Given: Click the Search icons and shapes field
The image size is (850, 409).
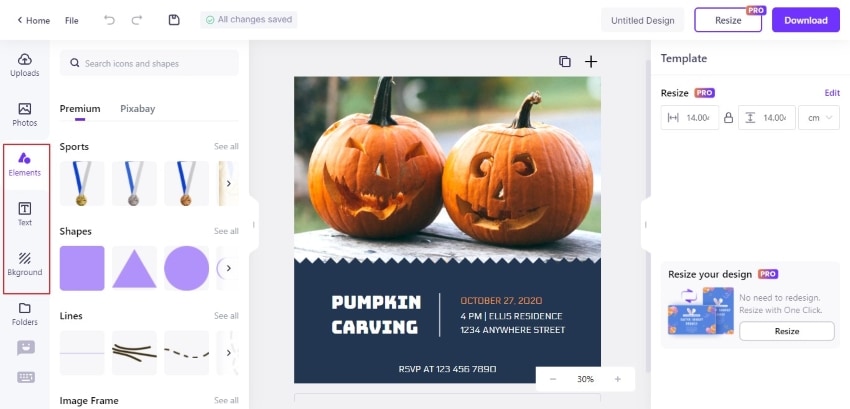Looking at the screenshot, I should tap(149, 63).
